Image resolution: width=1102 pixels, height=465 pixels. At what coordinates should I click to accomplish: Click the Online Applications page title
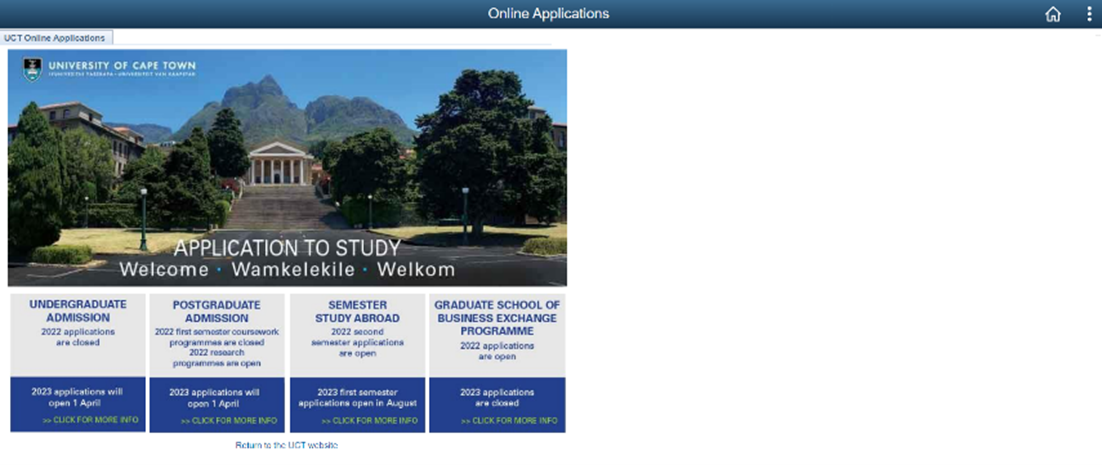point(548,13)
